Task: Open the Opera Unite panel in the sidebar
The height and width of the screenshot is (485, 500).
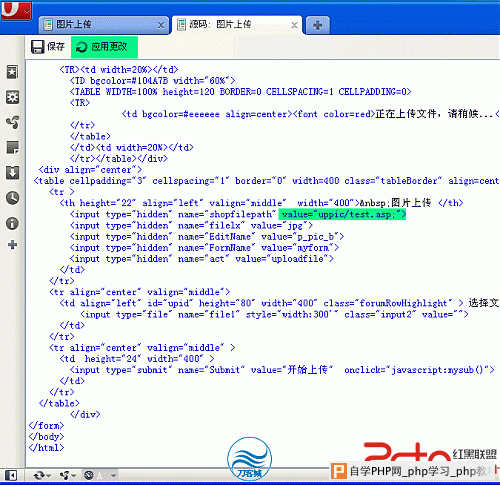Action: [x=12, y=122]
